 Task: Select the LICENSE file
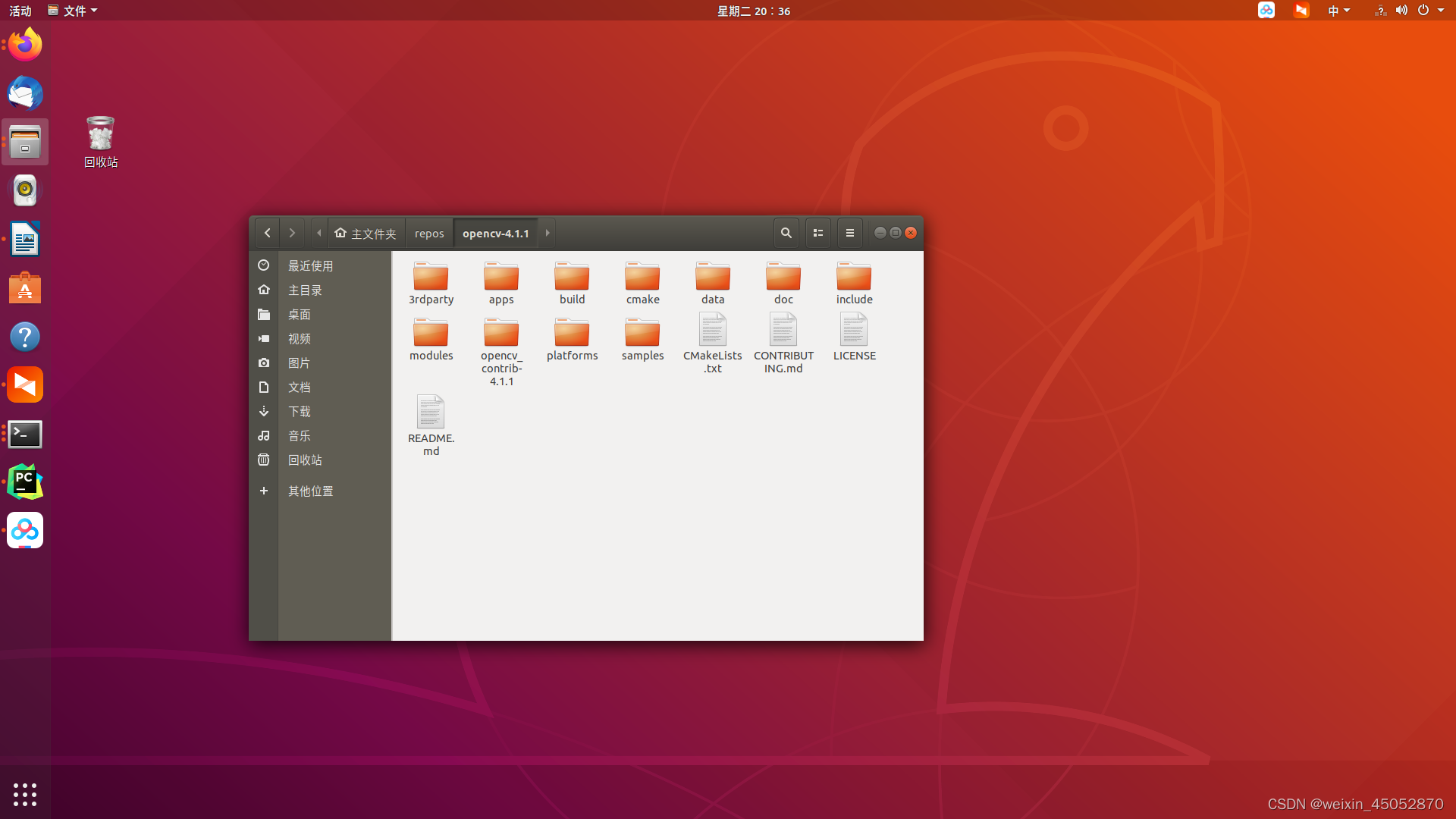(x=854, y=338)
